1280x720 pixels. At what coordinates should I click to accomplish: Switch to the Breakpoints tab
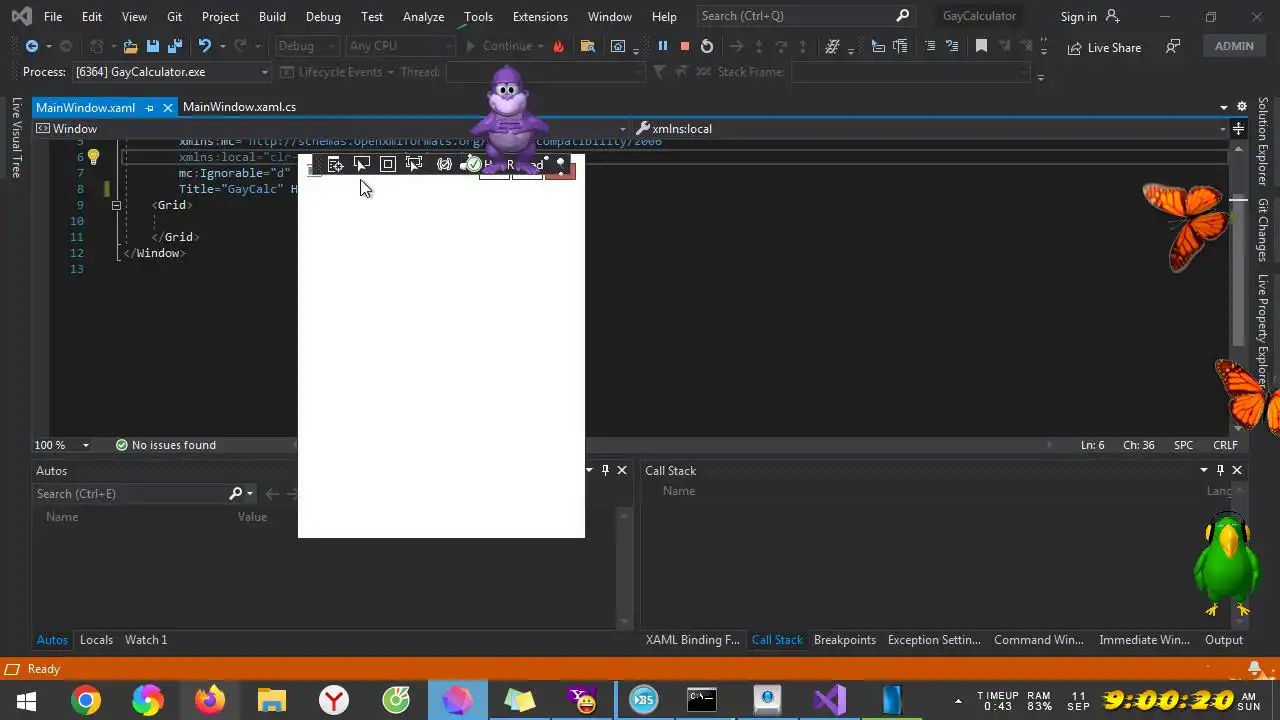(845, 640)
